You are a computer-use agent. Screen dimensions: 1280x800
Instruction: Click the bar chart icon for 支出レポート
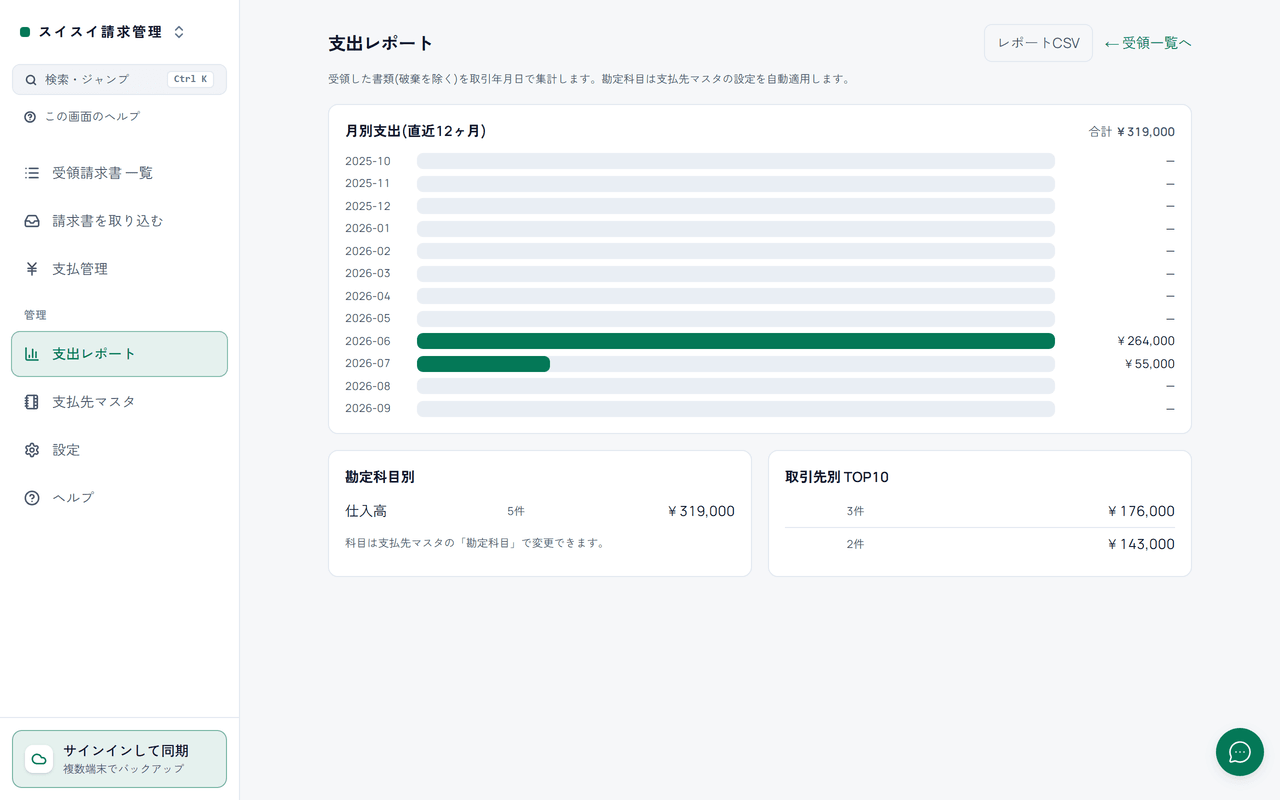pos(32,354)
